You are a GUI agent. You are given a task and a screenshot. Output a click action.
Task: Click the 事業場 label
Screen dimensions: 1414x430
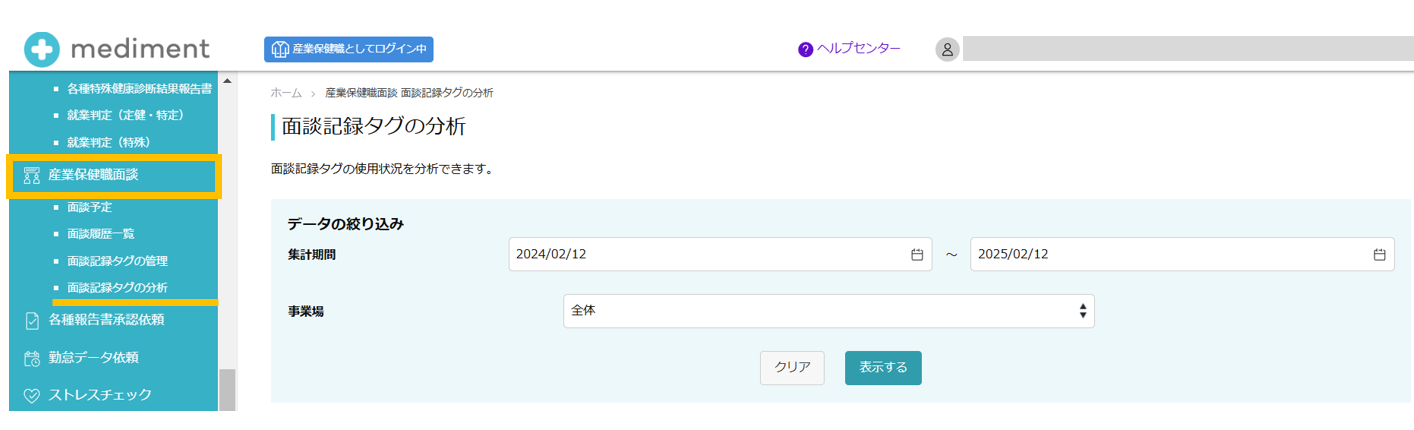[306, 311]
